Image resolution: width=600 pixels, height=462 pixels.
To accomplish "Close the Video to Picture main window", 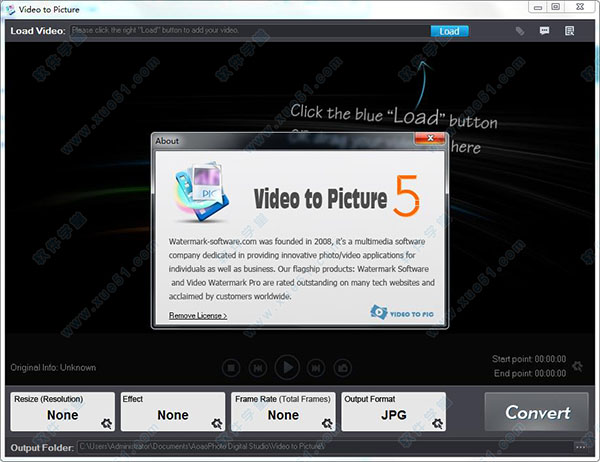I will click(580, 7).
